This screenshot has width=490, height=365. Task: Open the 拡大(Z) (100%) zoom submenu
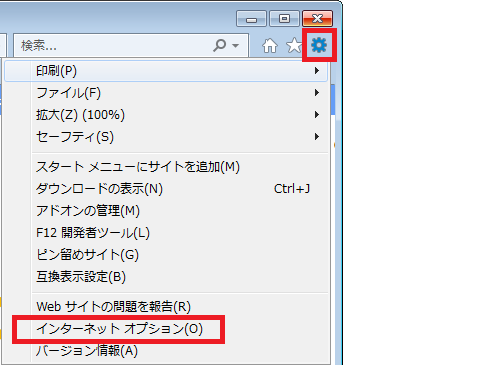[166, 115]
